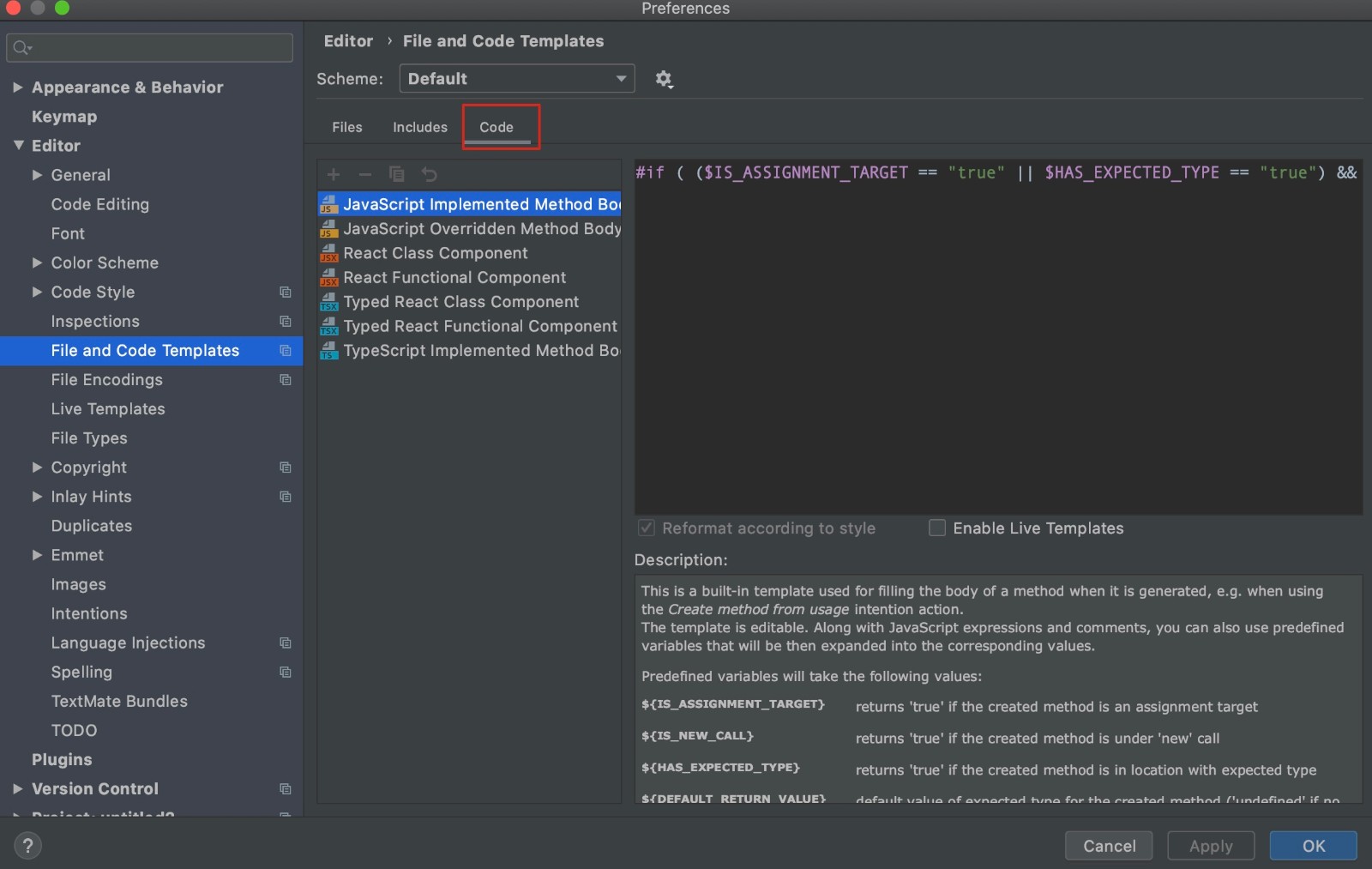Expand the Color Scheme arrow
1372x869 pixels.
tap(37, 263)
